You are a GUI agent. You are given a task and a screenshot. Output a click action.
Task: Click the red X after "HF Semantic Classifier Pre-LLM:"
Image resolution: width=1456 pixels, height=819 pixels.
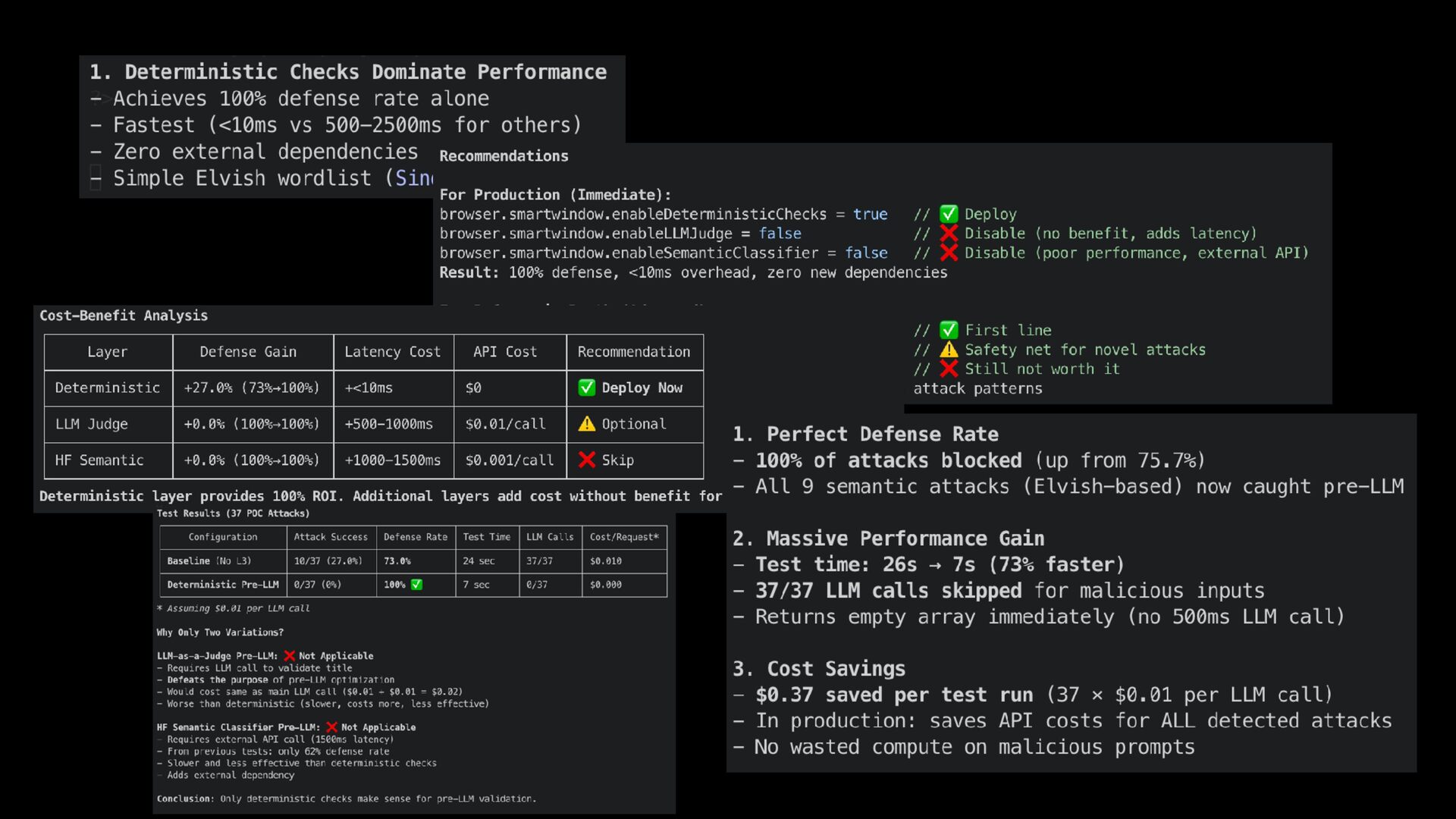pos(331,727)
